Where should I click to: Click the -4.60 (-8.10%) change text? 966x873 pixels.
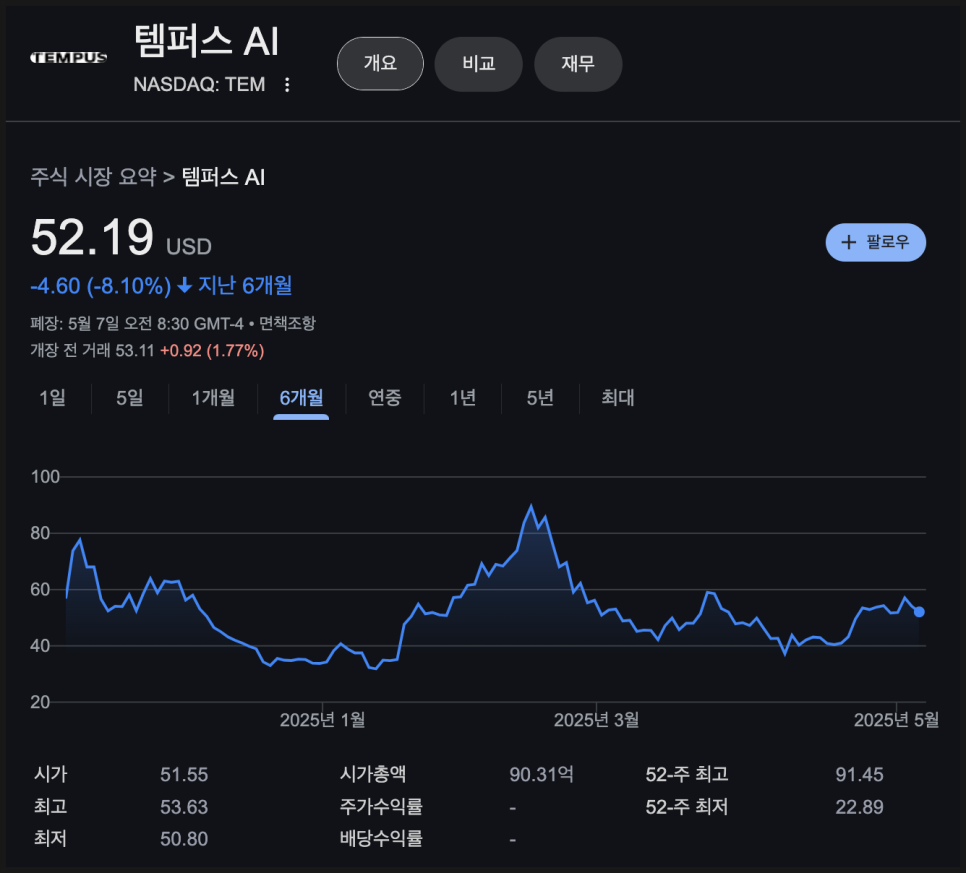tap(101, 286)
